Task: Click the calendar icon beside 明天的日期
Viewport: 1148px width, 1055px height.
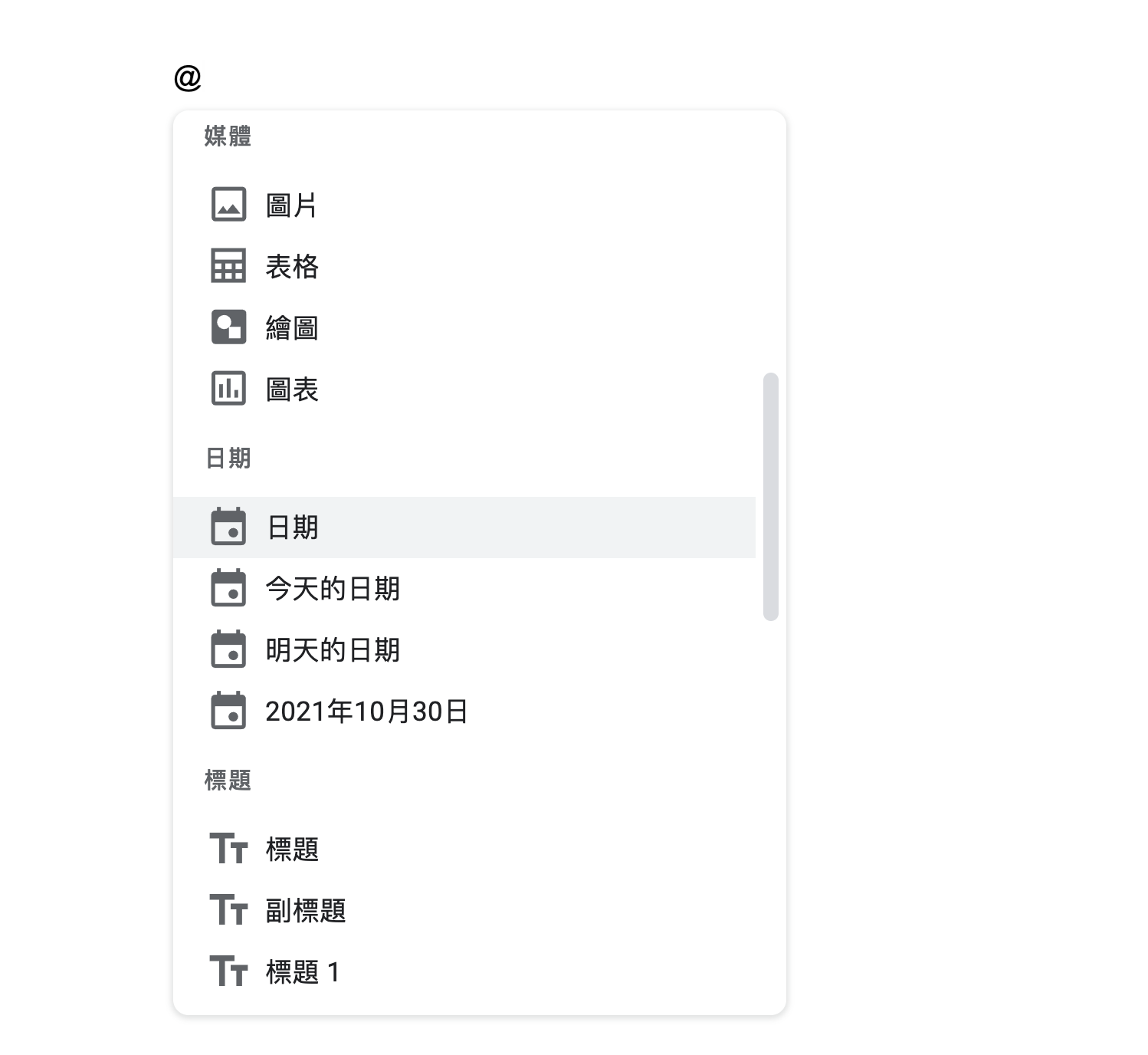Action: point(228,649)
